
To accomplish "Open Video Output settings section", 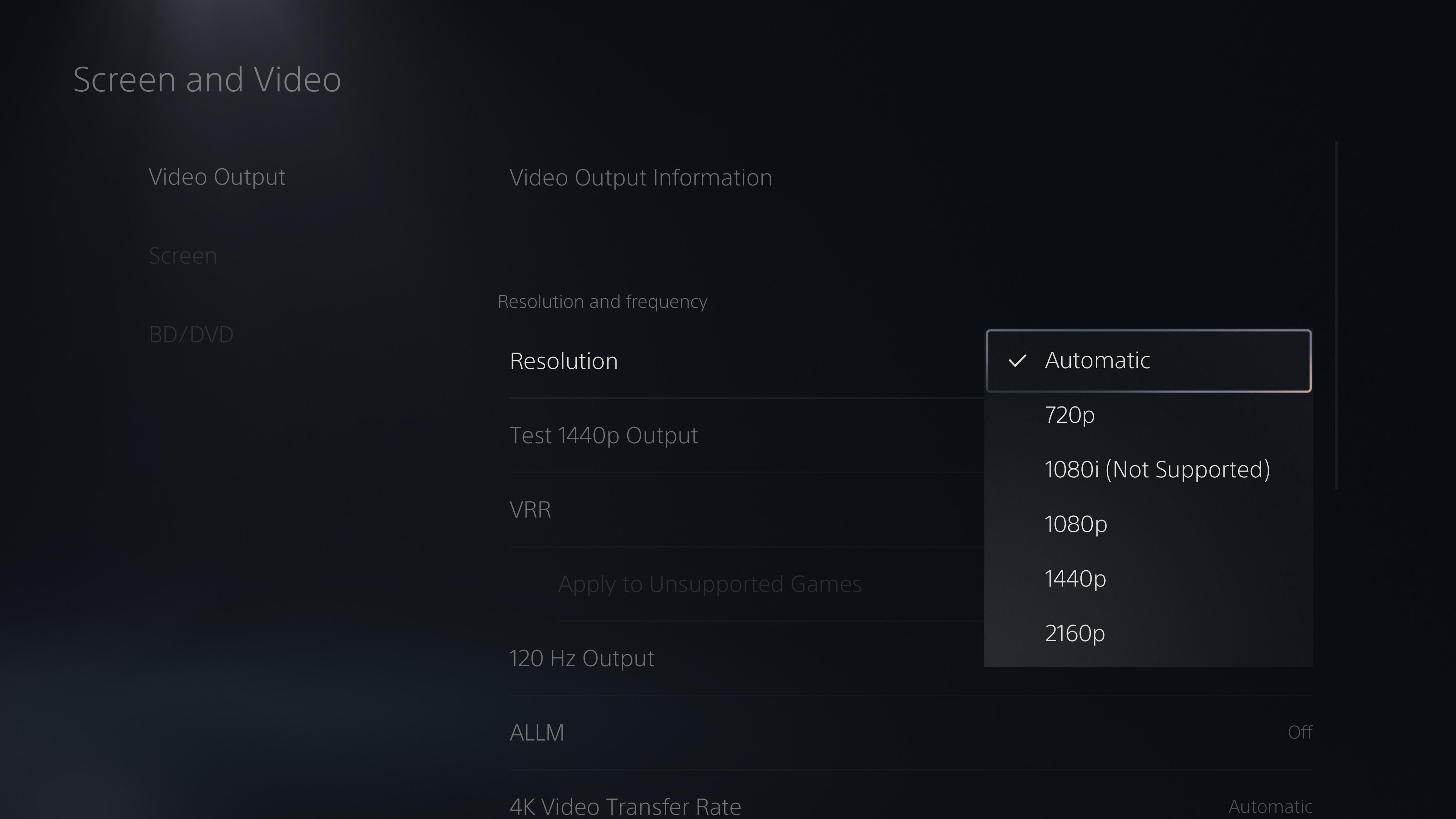I will [x=217, y=177].
